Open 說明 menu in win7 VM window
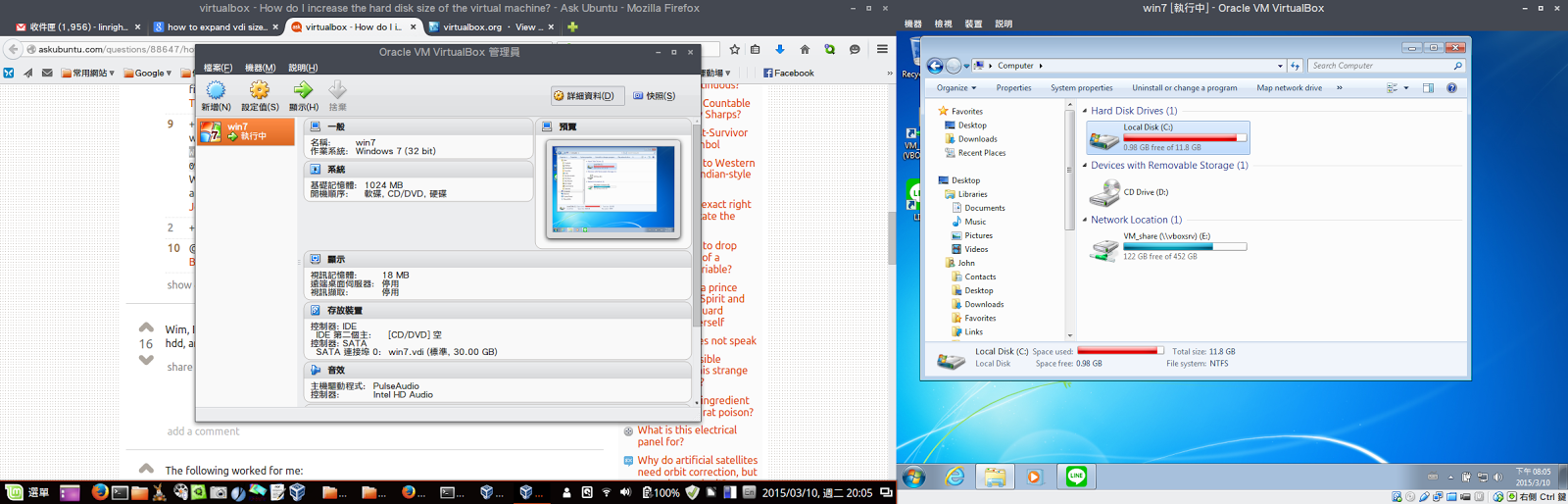Viewport: 1568px width, 504px height. (1004, 24)
